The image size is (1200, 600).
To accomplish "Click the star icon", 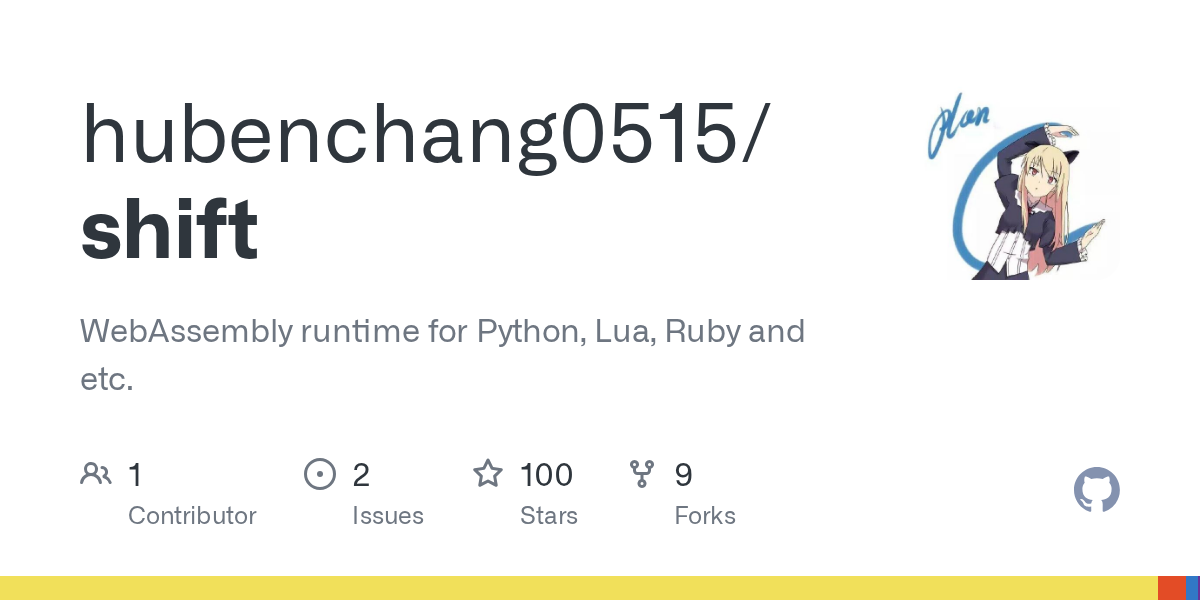I will pos(488,474).
